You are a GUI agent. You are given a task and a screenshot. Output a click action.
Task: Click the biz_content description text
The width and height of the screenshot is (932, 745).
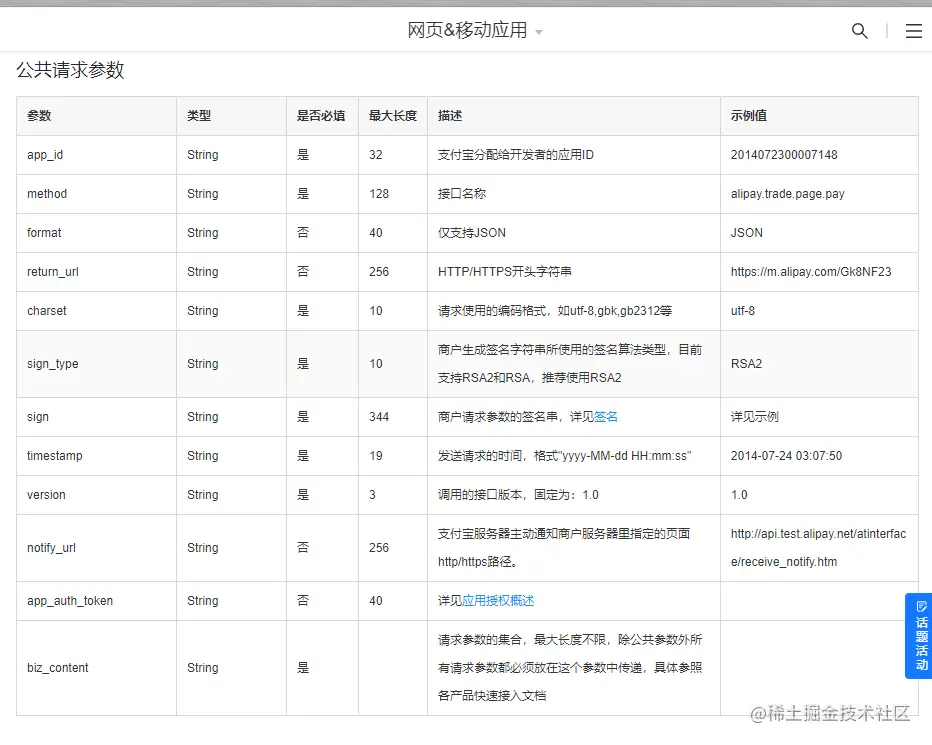pos(570,668)
